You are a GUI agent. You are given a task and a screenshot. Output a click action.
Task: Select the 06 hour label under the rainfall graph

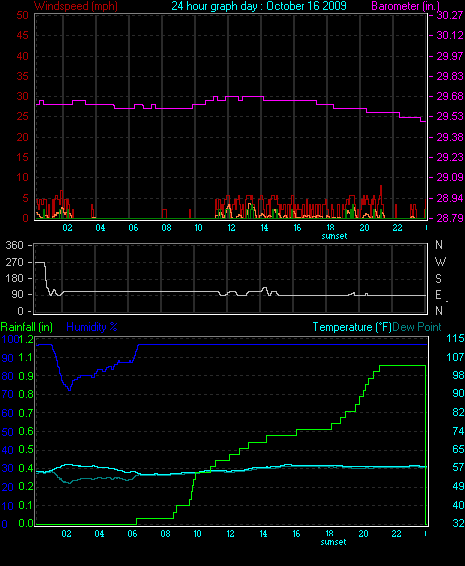[132, 534]
